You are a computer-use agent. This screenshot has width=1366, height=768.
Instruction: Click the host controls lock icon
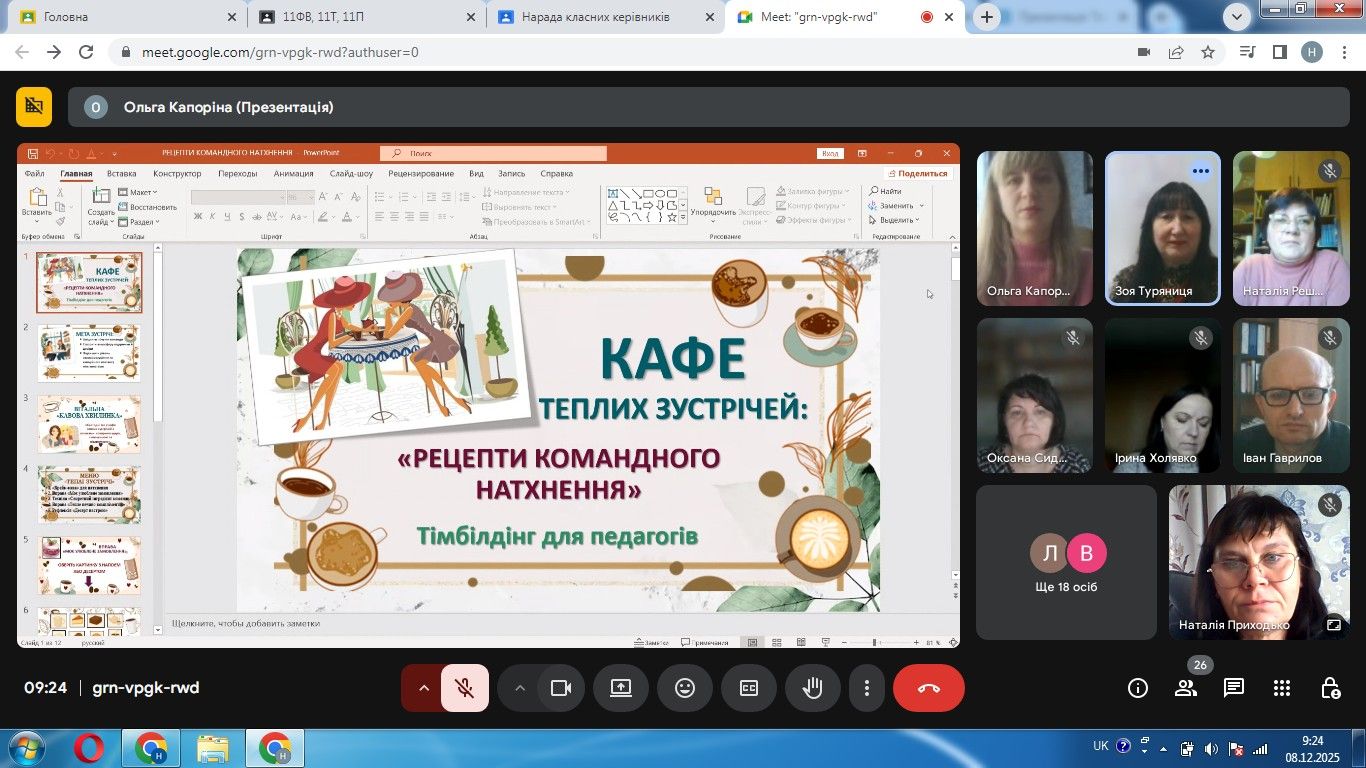tap(1330, 688)
